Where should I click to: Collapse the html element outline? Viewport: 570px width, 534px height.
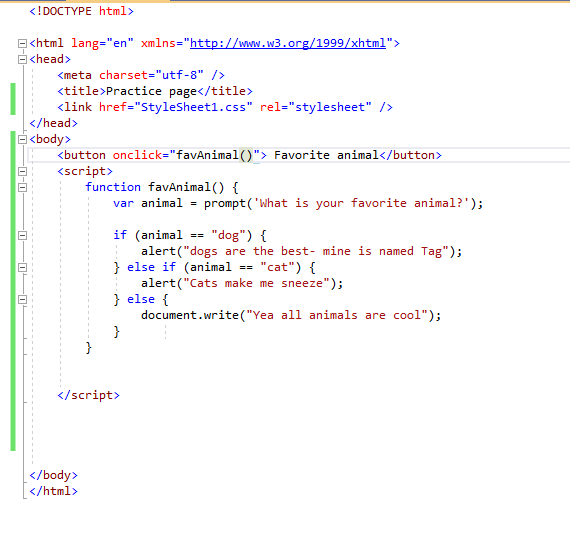(x=22, y=43)
